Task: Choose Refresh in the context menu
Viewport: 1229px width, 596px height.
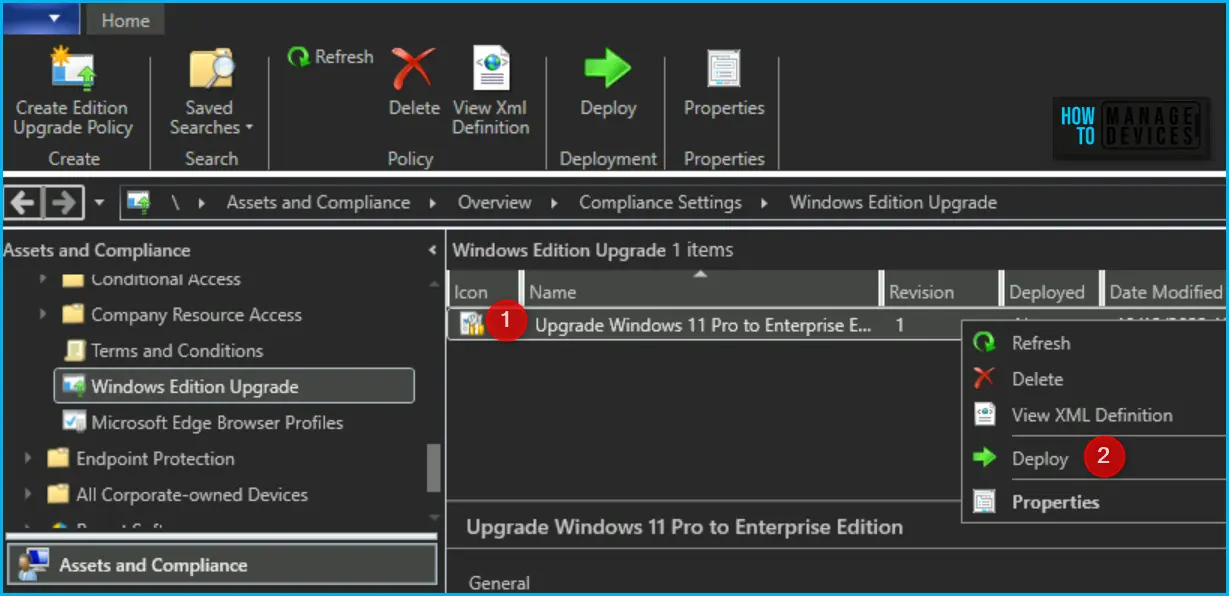Action: (x=1040, y=343)
